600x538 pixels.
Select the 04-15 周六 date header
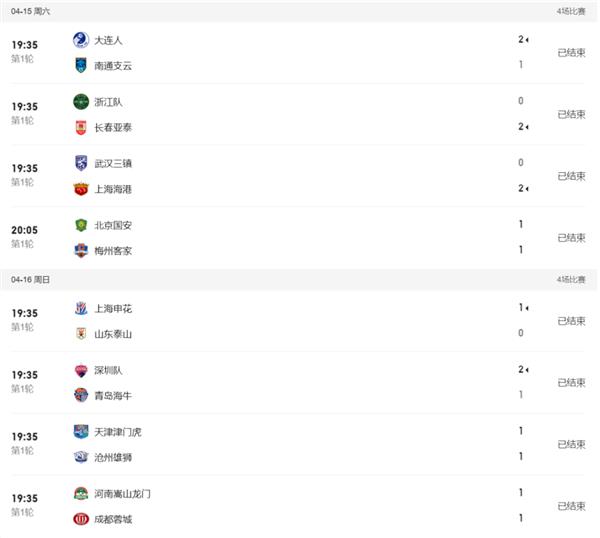30,10
